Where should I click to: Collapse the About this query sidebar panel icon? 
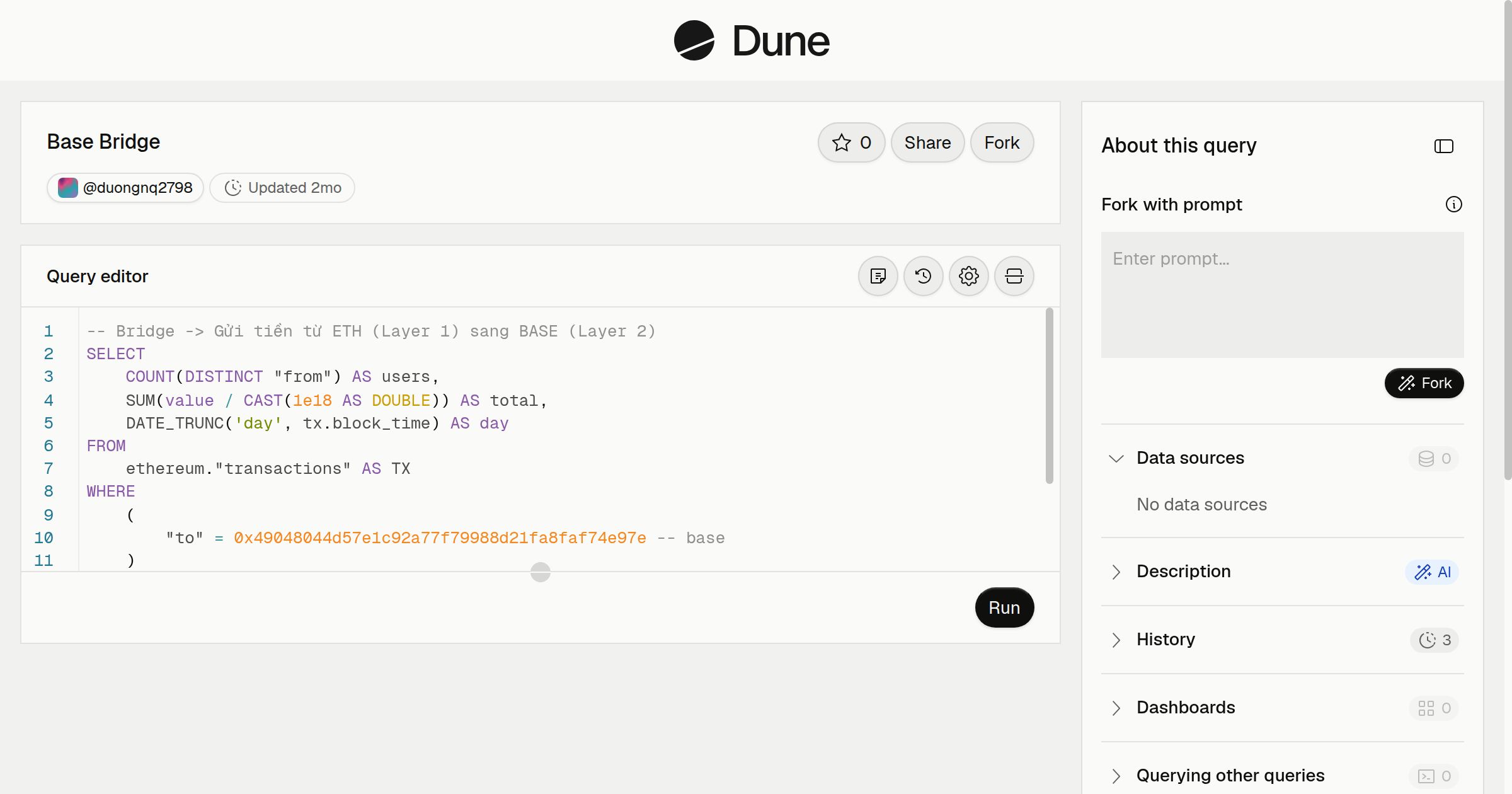click(1443, 146)
